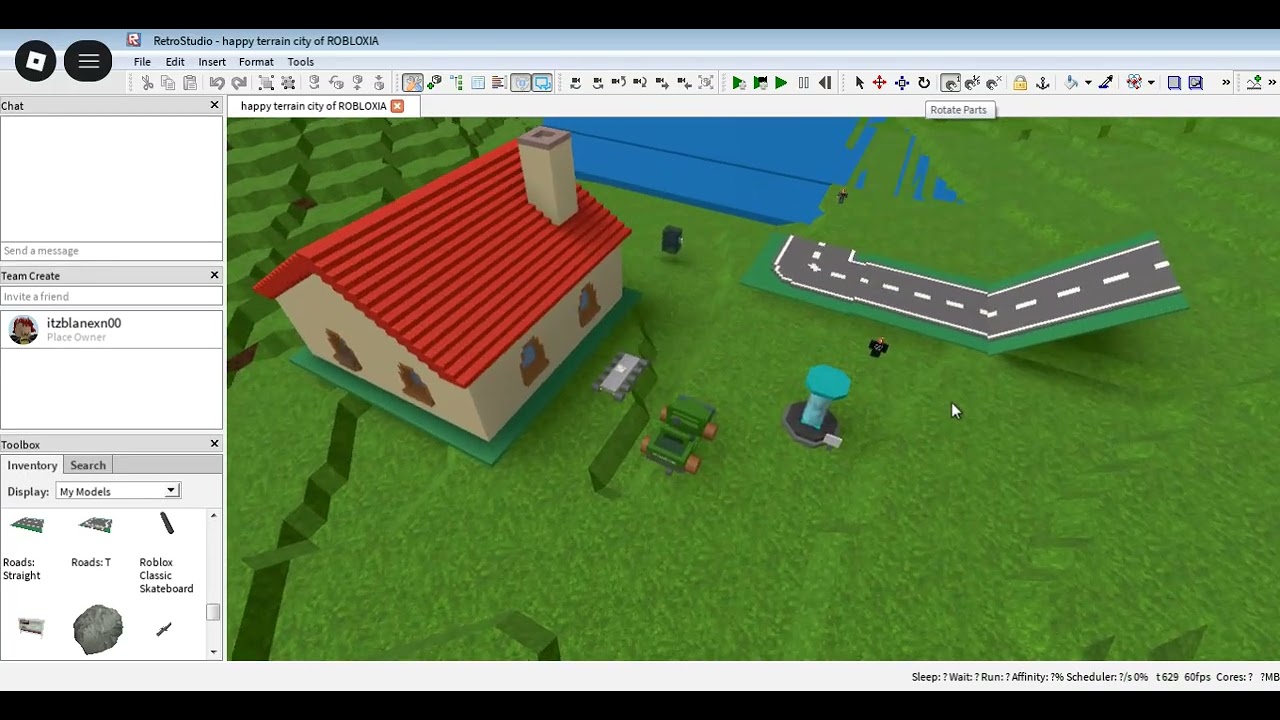1280x720 pixels.
Task: Open the terrain tool icon
Action: point(1254,83)
